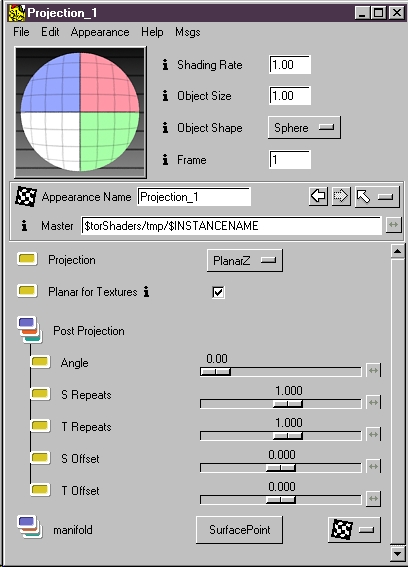The image size is (408, 567).
Task: Open the Object Shape Sphere dropdown
Action: (x=304, y=127)
